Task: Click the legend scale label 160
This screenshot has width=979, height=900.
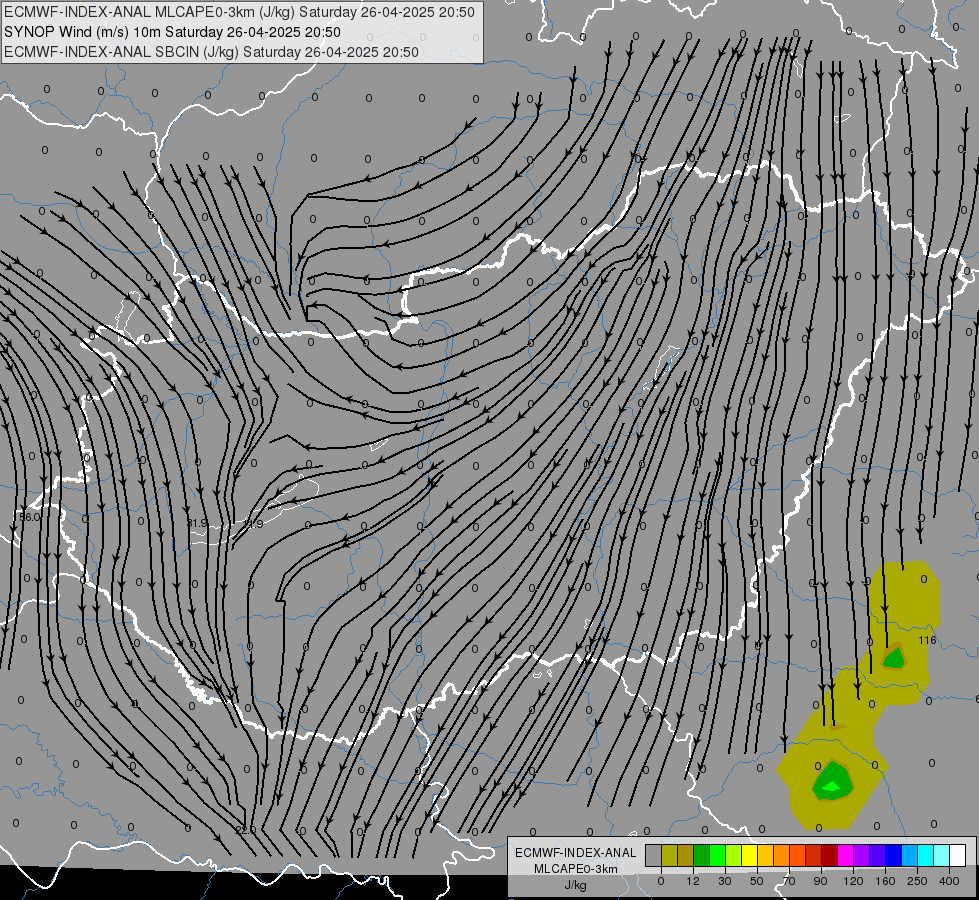Action: 885,881
